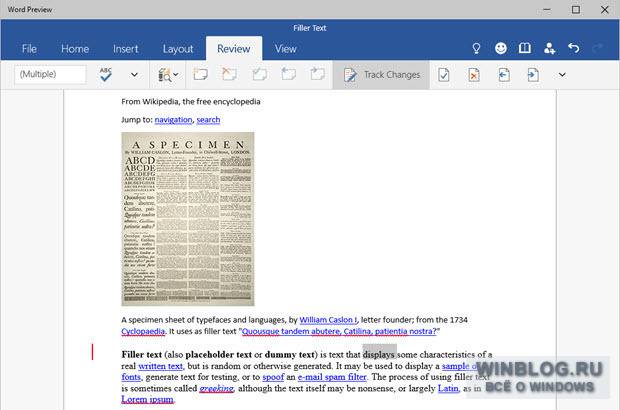Viewport: 620px width, 410px height.
Task: Click the A Specimen typeface image
Action: pyautogui.click(x=188, y=219)
